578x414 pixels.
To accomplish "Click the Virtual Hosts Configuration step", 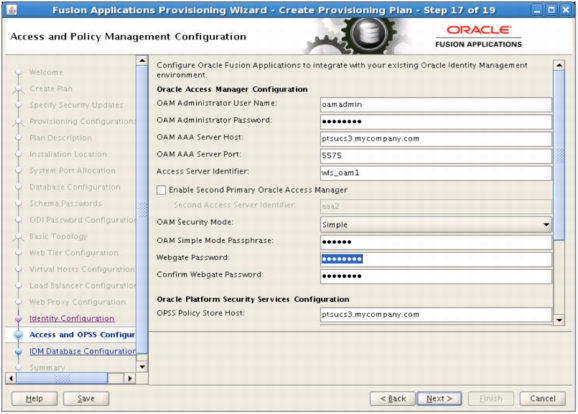I will [x=83, y=269].
